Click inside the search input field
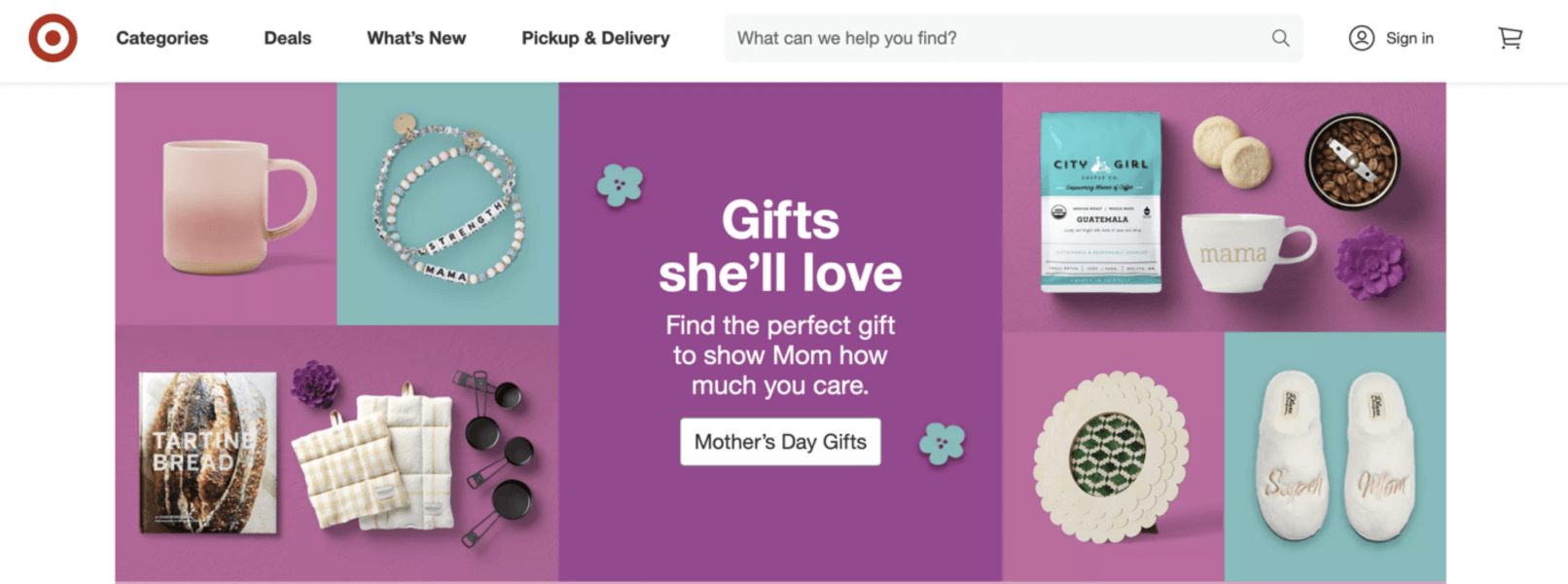This screenshot has width=1568, height=584. pyautogui.click(x=973, y=38)
